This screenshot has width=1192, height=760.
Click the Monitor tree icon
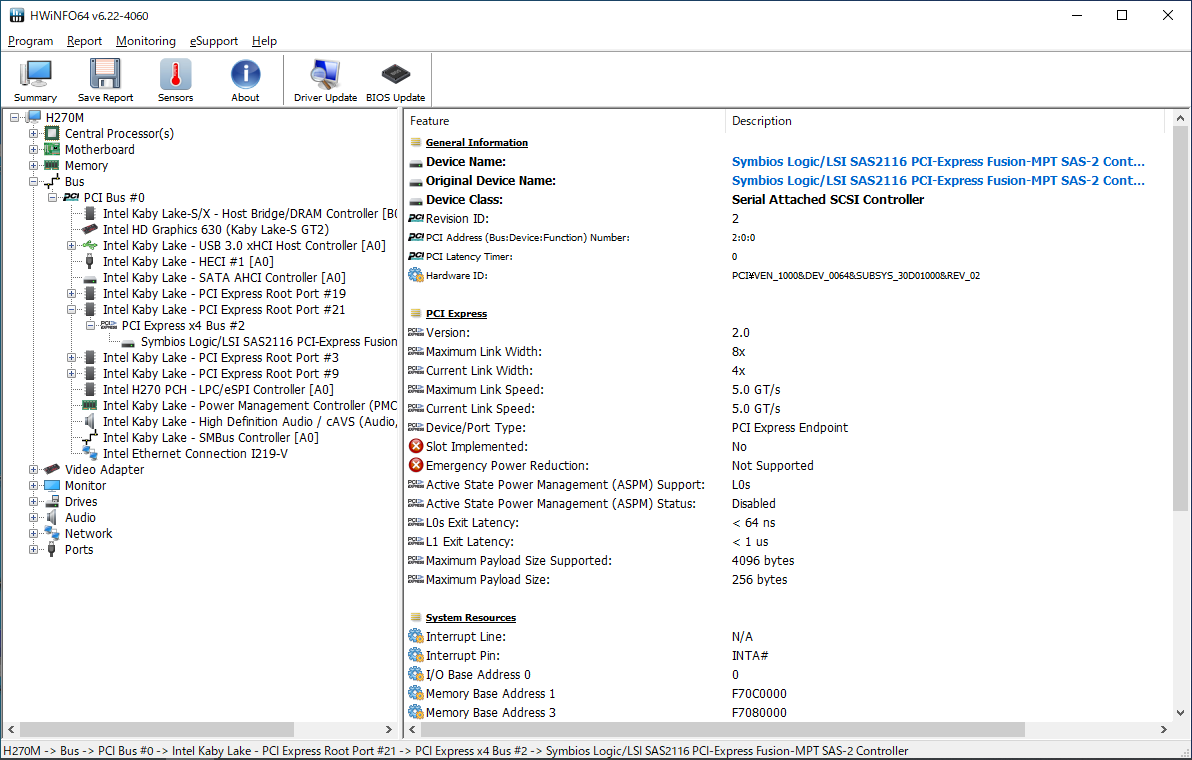click(52, 486)
